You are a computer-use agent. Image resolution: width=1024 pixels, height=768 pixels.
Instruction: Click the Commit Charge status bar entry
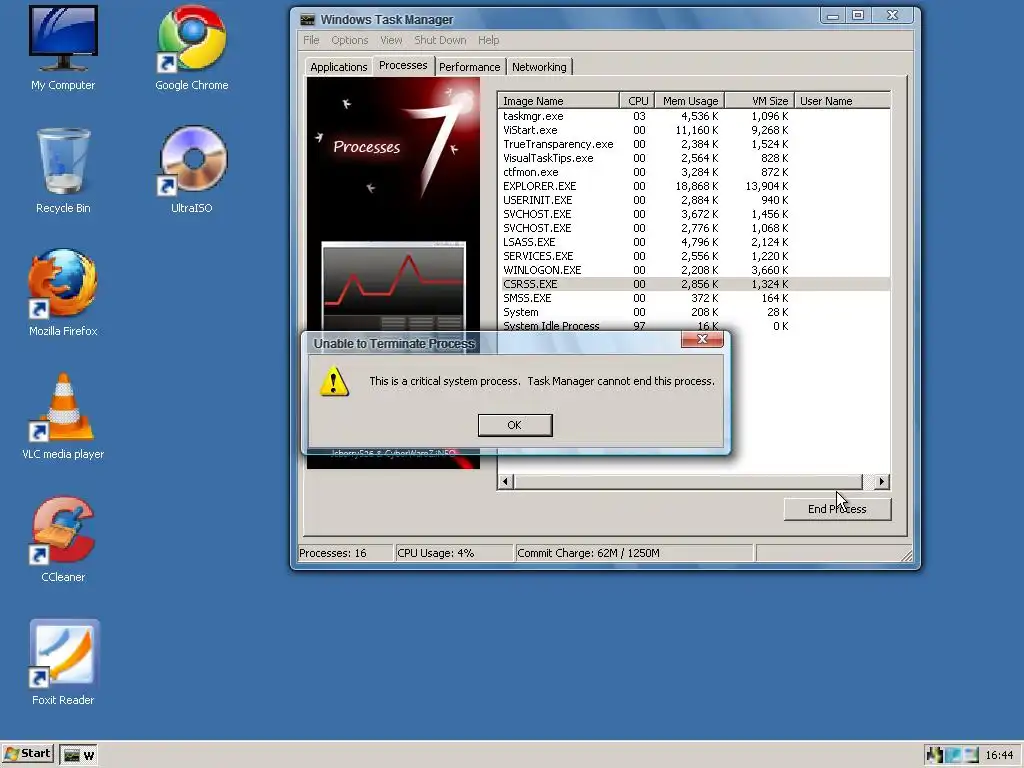tap(633, 553)
